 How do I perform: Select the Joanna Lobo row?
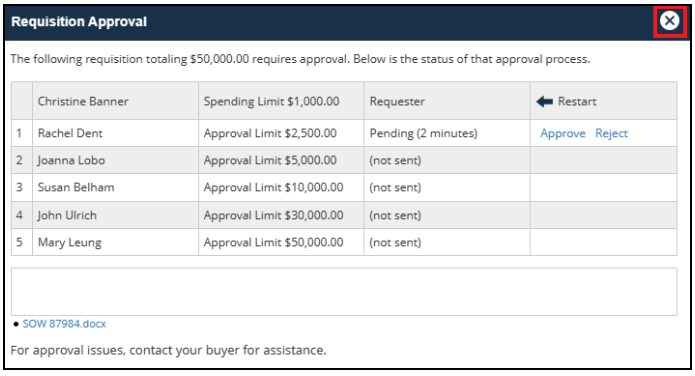coord(344,160)
